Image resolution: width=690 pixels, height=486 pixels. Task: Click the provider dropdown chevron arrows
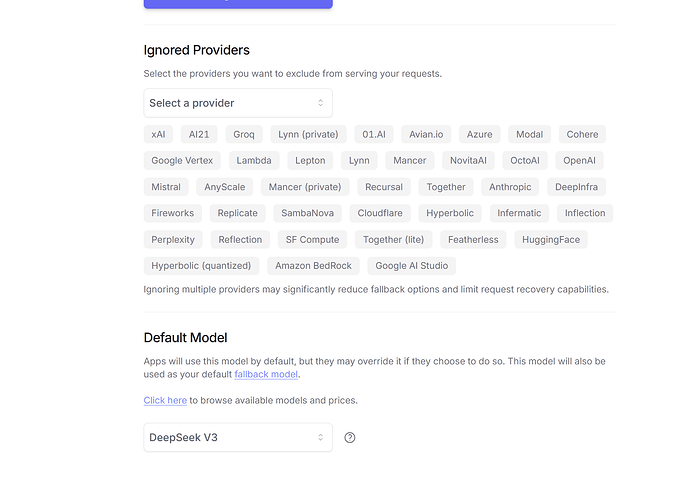coord(320,103)
